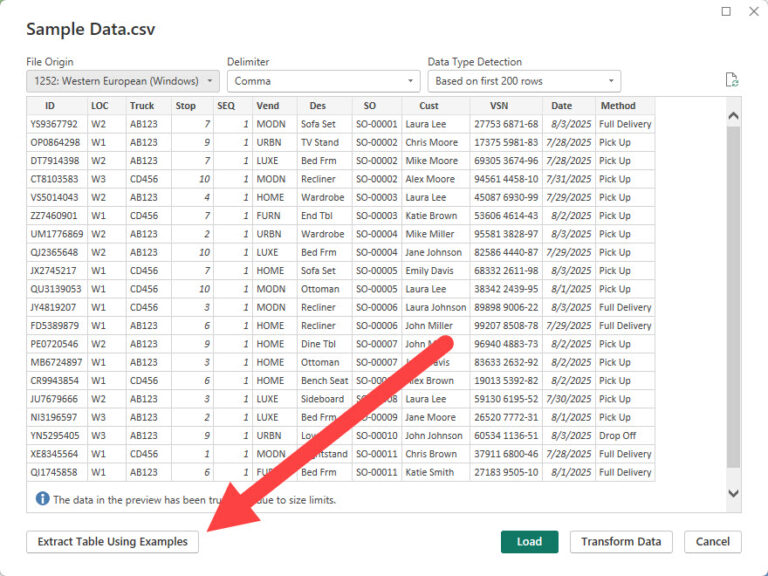
Task: Click the Transform Data button
Action: click(621, 542)
